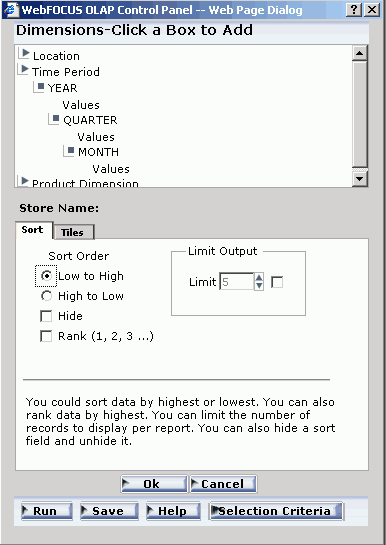The width and height of the screenshot is (386, 545).
Task: Collapse the Time Period dimension
Action: click(x=25, y=69)
